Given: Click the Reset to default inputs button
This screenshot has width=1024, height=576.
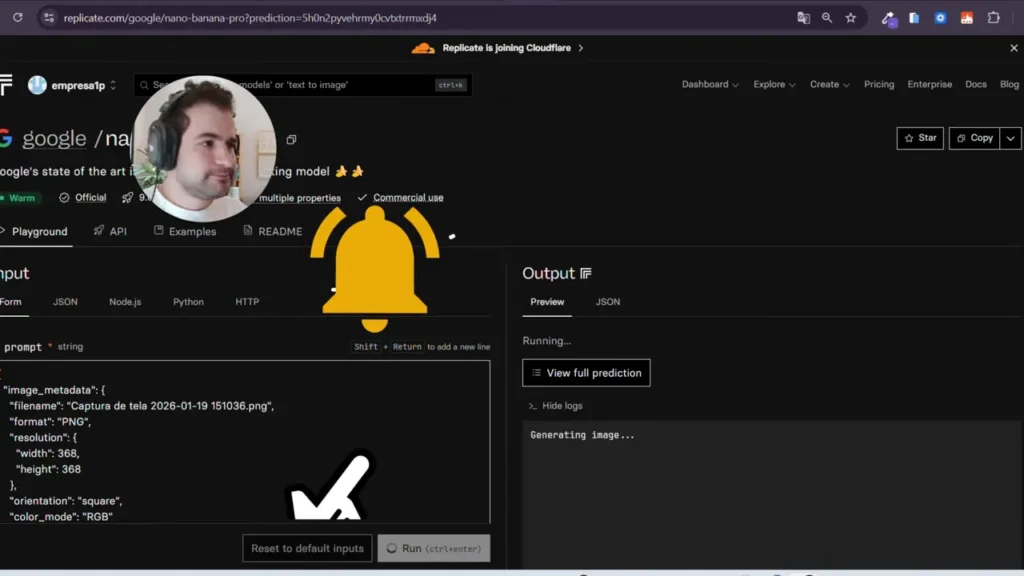Looking at the screenshot, I should (307, 548).
